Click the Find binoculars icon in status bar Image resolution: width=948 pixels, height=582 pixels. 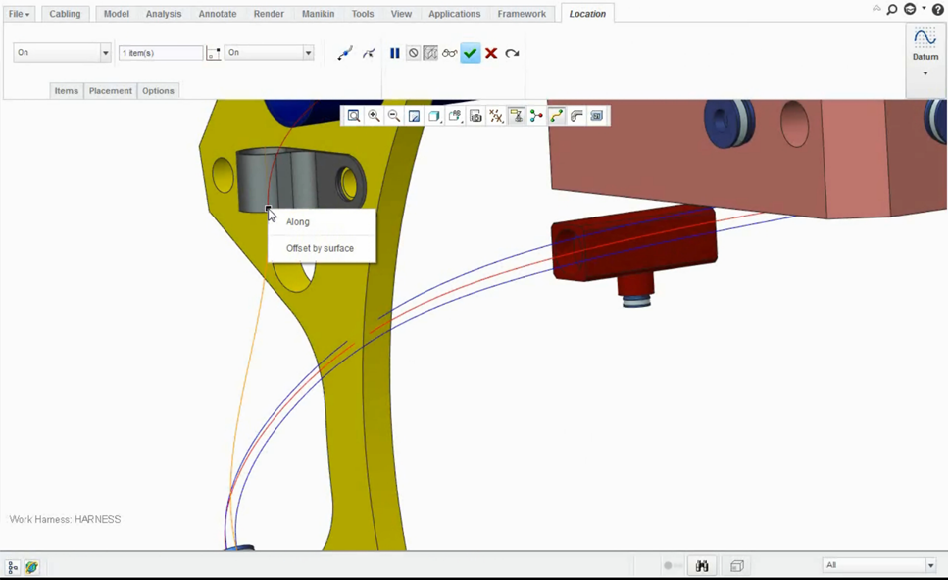[702, 566]
